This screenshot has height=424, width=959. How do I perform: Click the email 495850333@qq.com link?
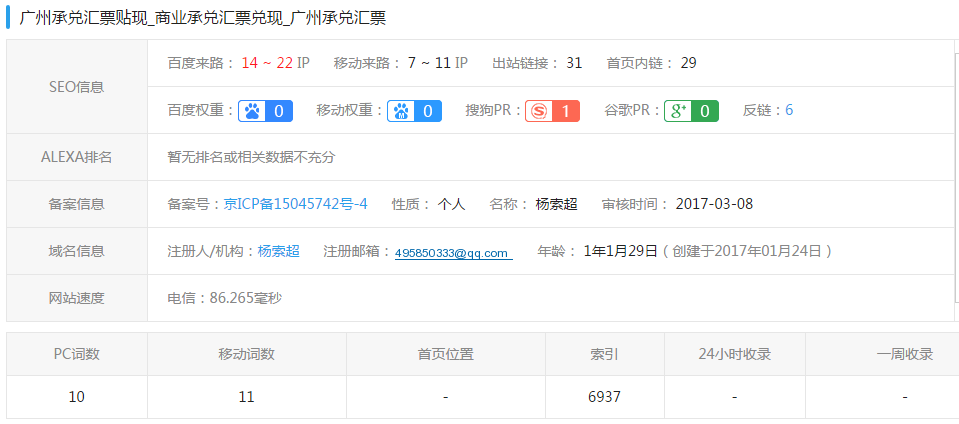click(452, 253)
